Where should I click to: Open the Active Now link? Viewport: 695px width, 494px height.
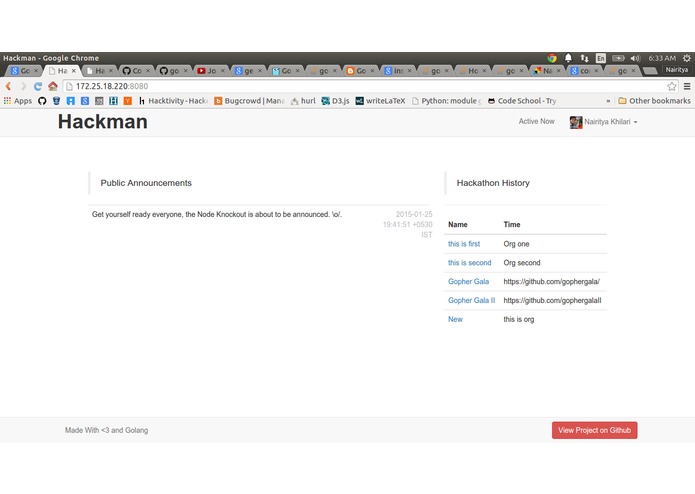(536, 121)
